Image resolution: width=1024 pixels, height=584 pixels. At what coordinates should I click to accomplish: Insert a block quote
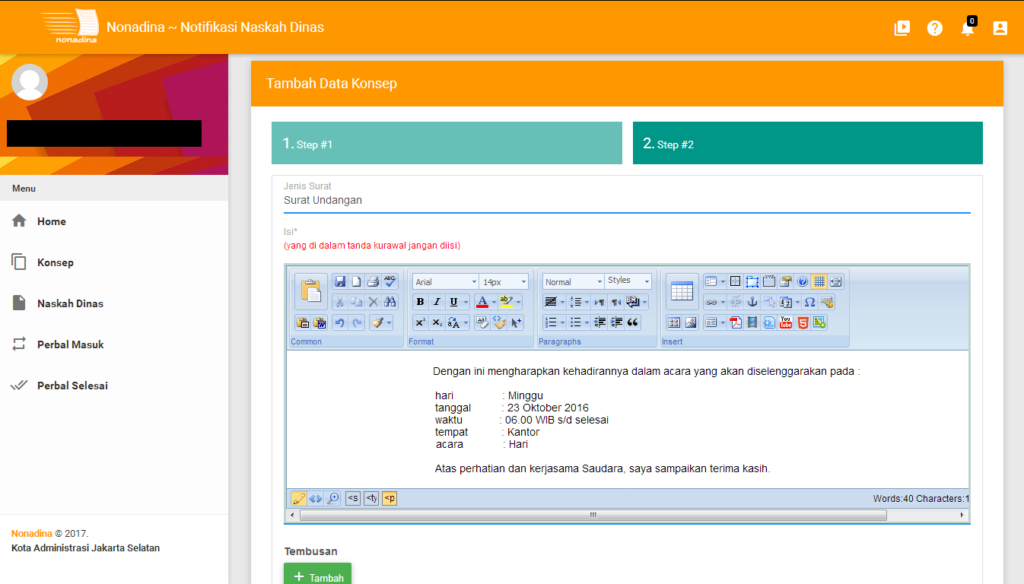point(632,323)
